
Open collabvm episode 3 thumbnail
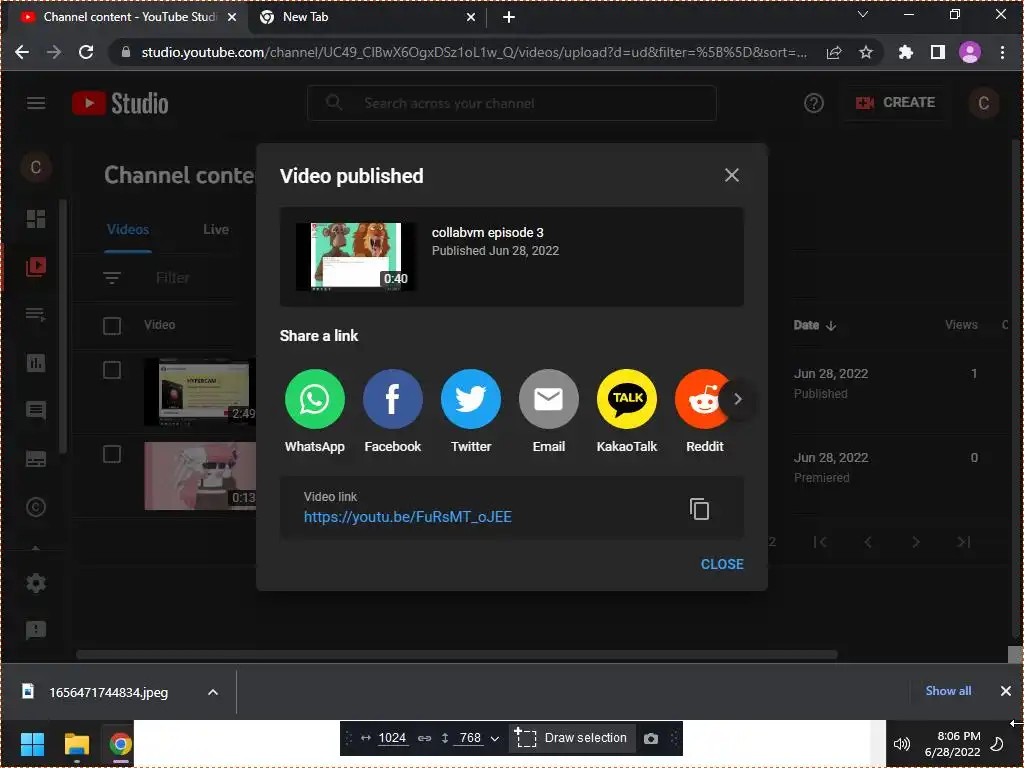(356, 256)
